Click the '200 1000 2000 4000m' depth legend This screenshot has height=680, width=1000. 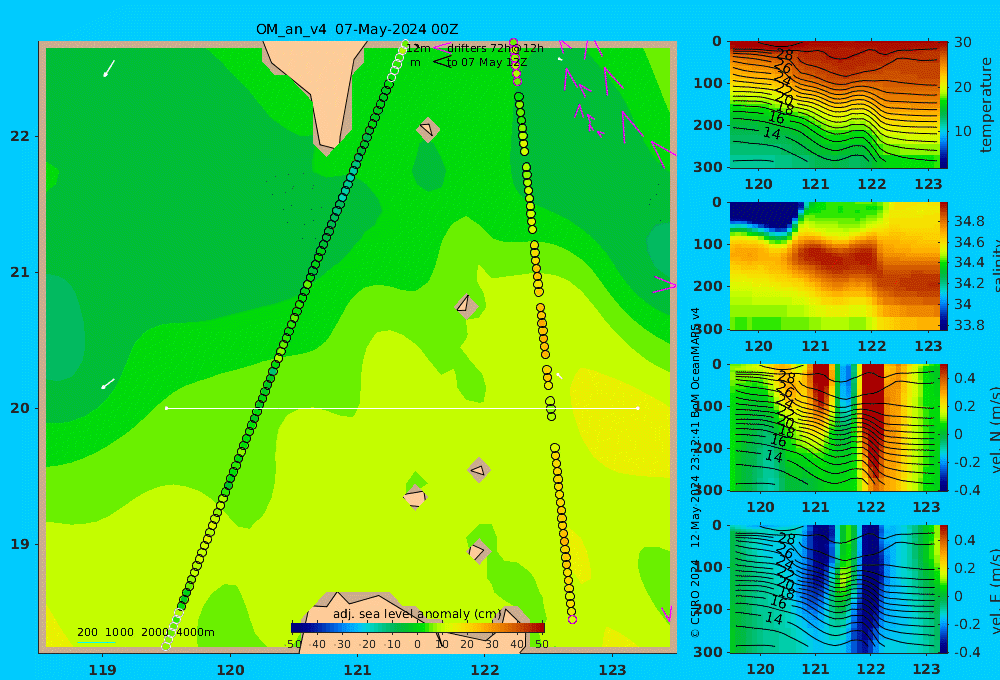pos(145,632)
